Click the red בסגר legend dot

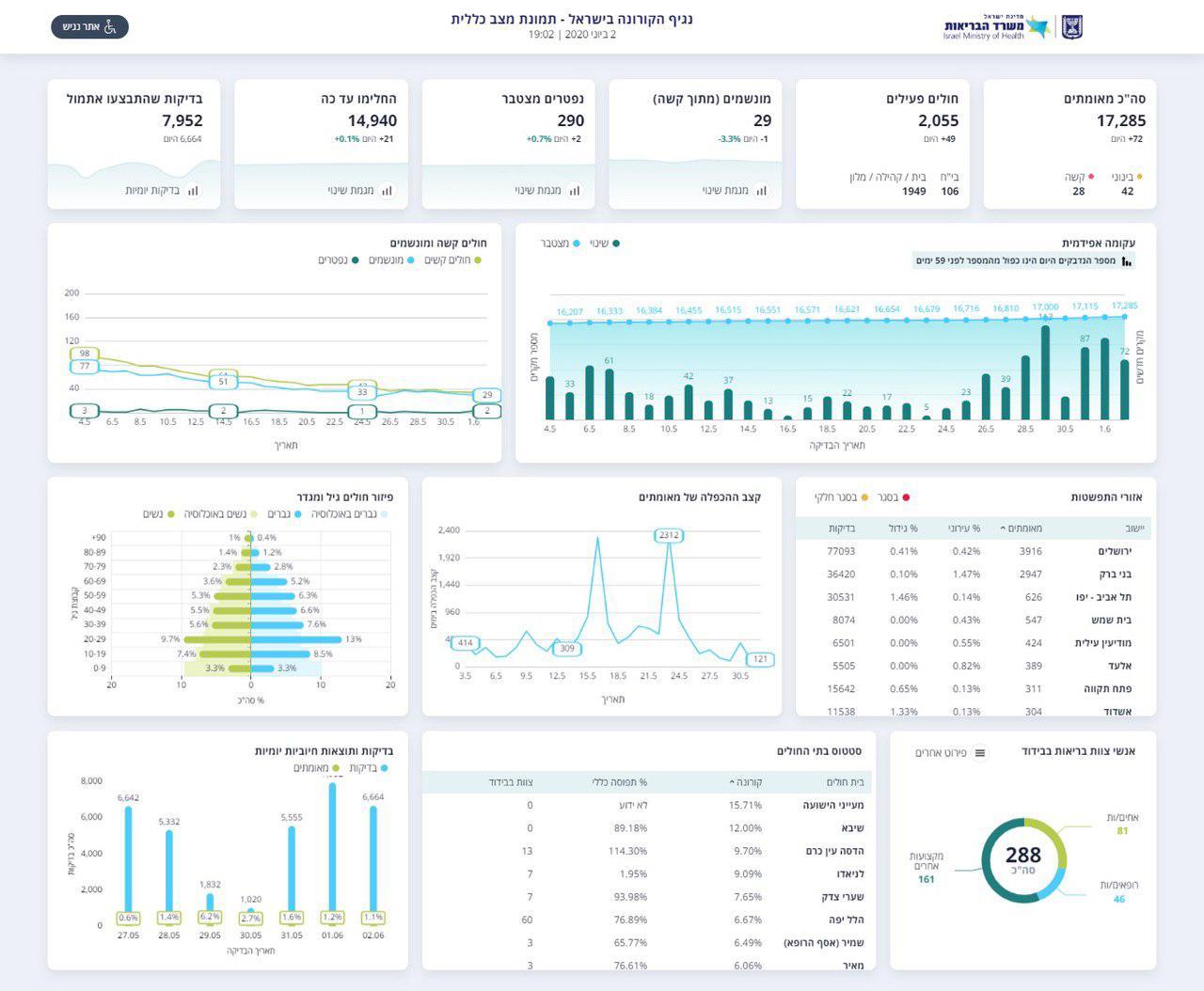(907, 497)
